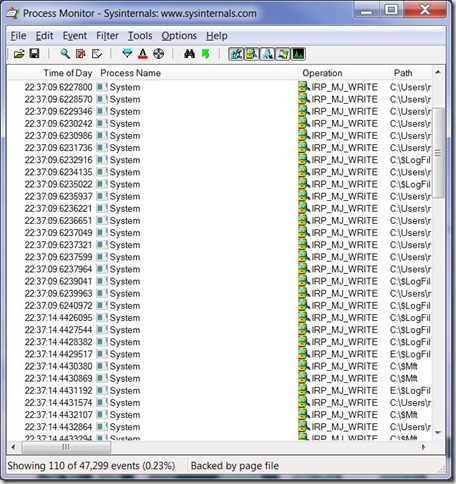Open the File menu
The width and height of the screenshot is (456, 484).
point(18,36)
